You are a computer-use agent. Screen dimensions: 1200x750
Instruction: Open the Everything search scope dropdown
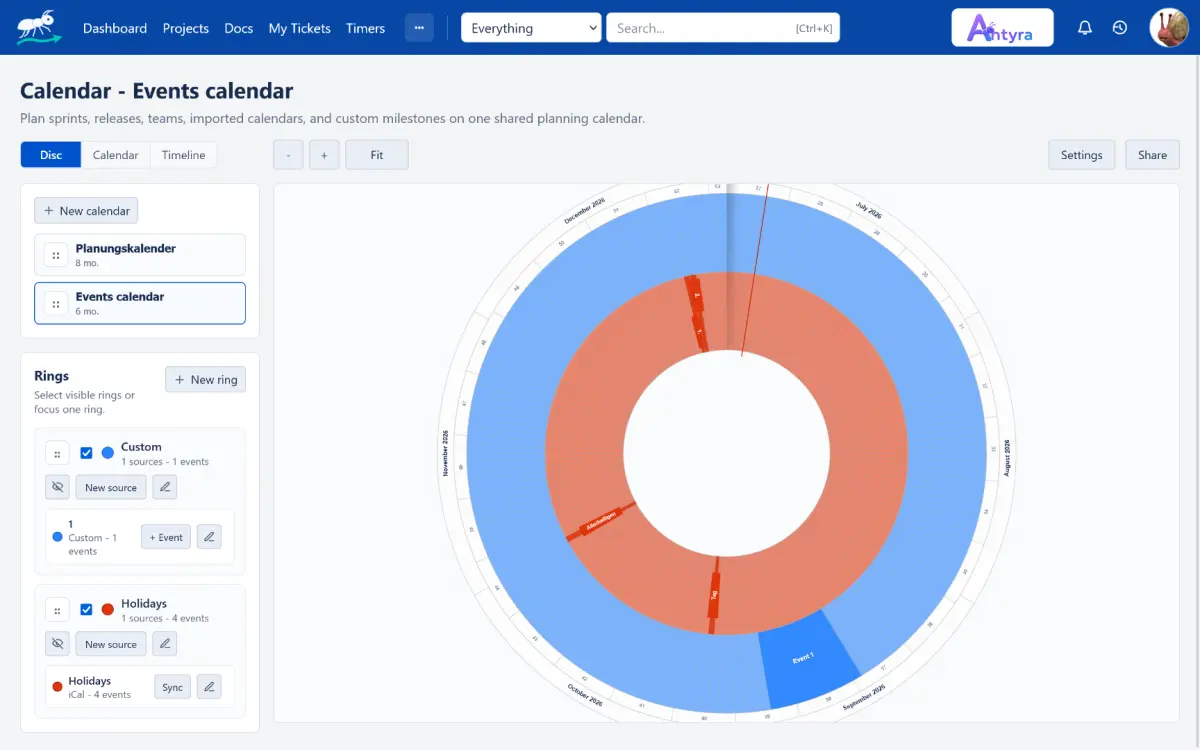tap(531, 28)
